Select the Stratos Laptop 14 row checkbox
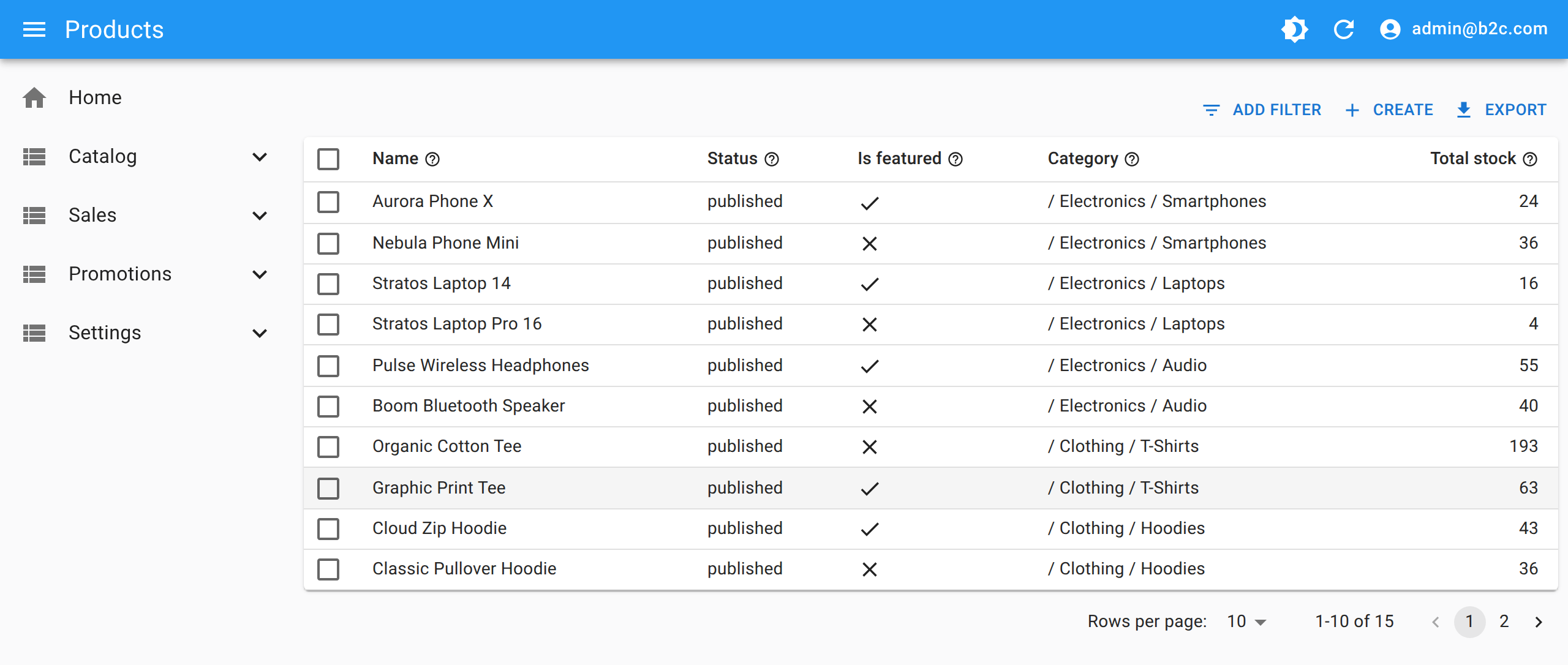Image resolution: width=1568 pixels, height=665 pixels. [x=328, y=284]
